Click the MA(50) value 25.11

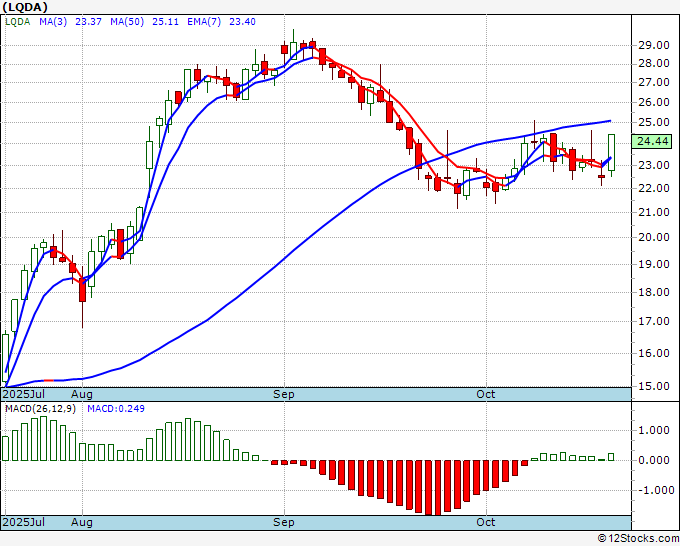pyautogui.click(x=165, y=22)
